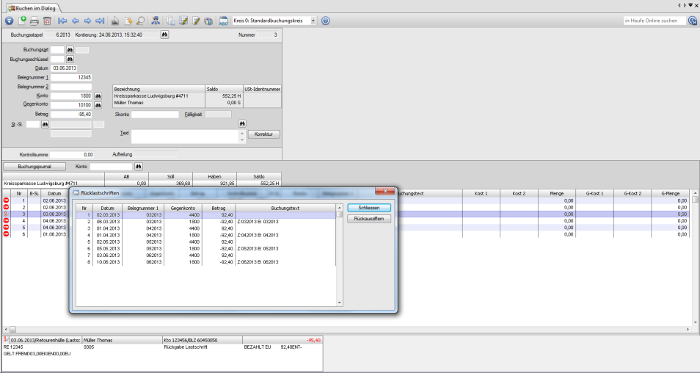Jump to last record with blue arrow
Image resolution: width=700 pixels, height=373 pixels.
pyautogui.click(x=100, y=21)
